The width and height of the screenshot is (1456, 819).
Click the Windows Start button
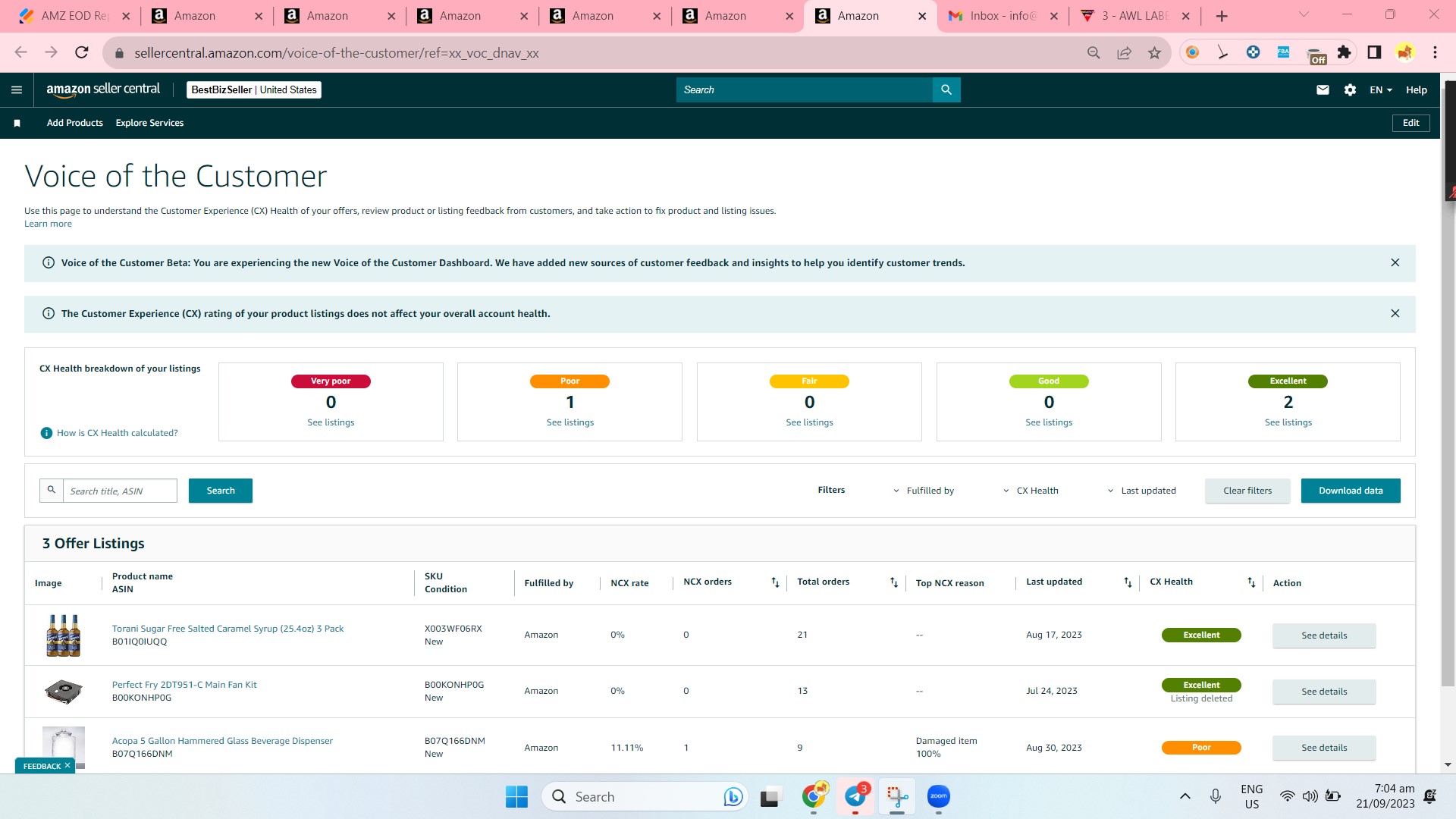(516, 796)
